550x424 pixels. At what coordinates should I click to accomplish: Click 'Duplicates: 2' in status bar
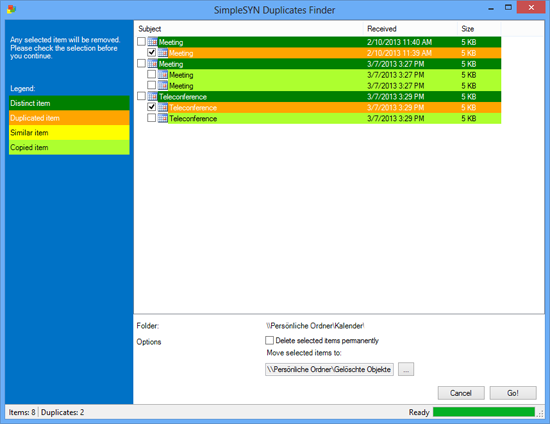coord(62,412)
